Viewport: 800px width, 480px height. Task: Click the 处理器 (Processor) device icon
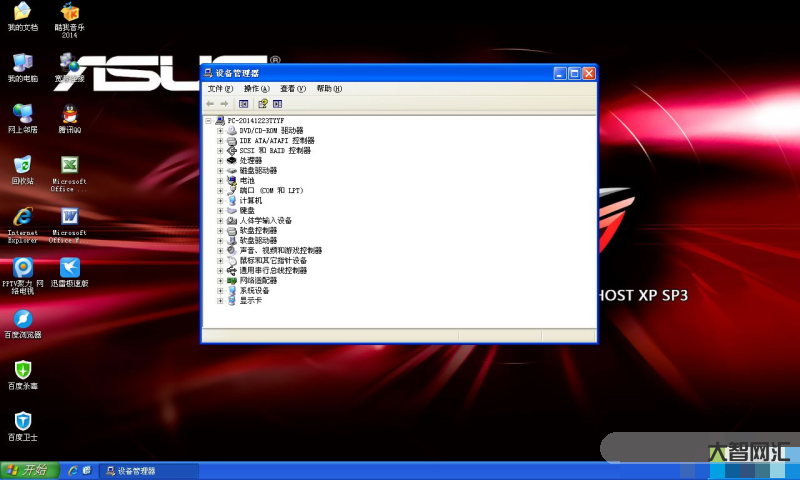point(231,160)
